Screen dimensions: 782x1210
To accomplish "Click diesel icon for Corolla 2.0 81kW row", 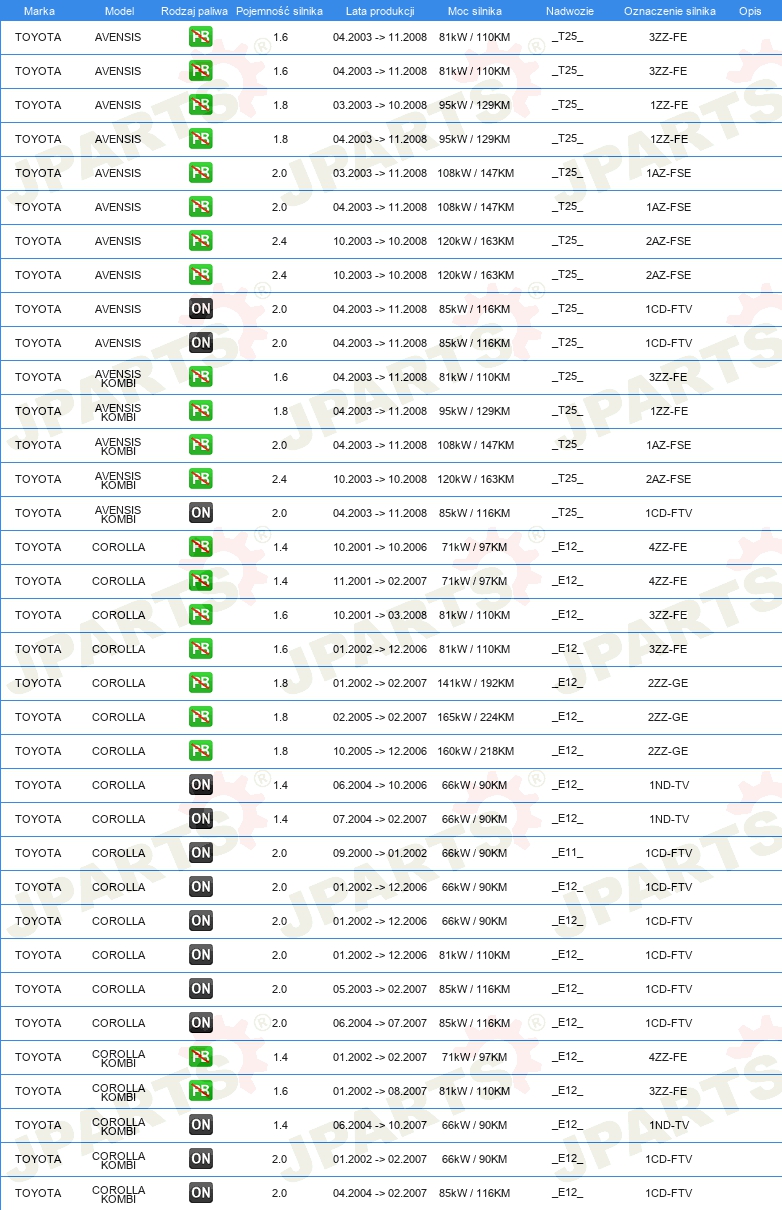I will pos(200,955).
